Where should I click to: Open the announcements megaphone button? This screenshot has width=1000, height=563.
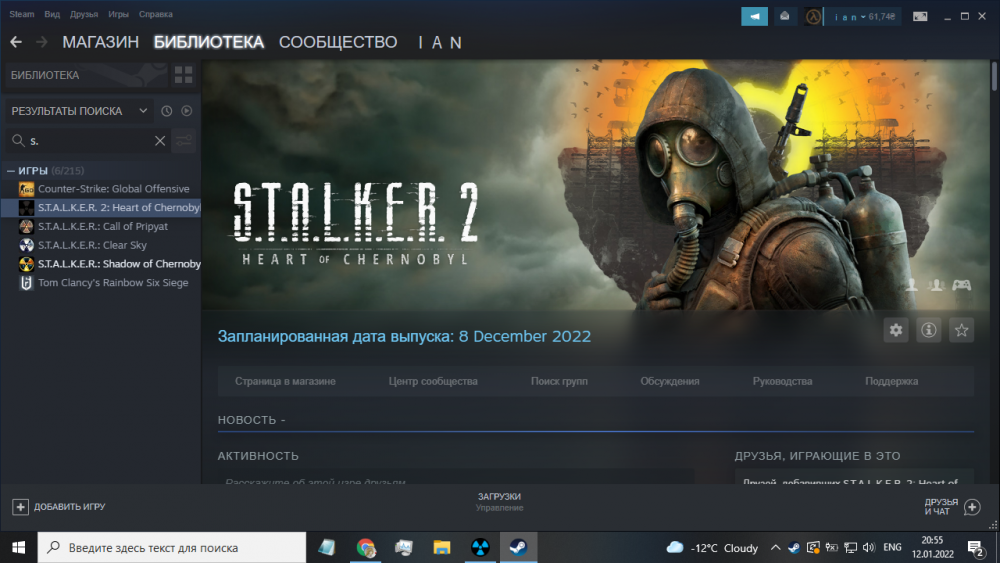[754, 17]
